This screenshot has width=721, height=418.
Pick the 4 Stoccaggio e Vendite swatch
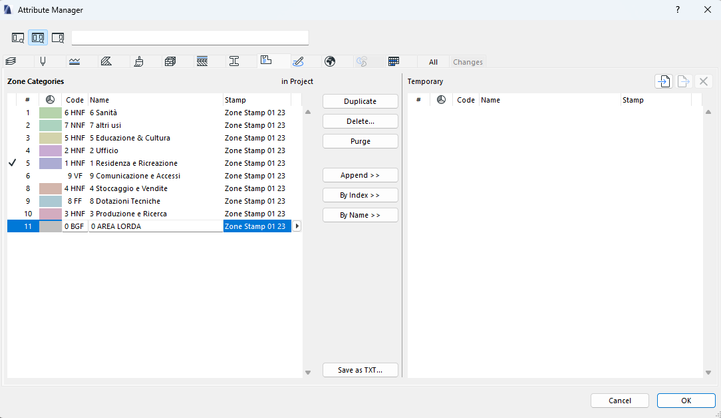[50, 189]
